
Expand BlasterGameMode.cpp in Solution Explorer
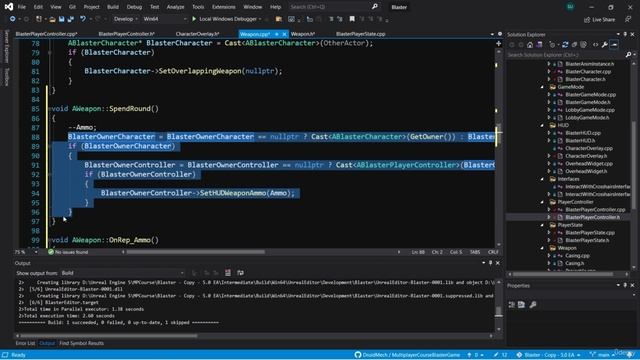[549, 95]
